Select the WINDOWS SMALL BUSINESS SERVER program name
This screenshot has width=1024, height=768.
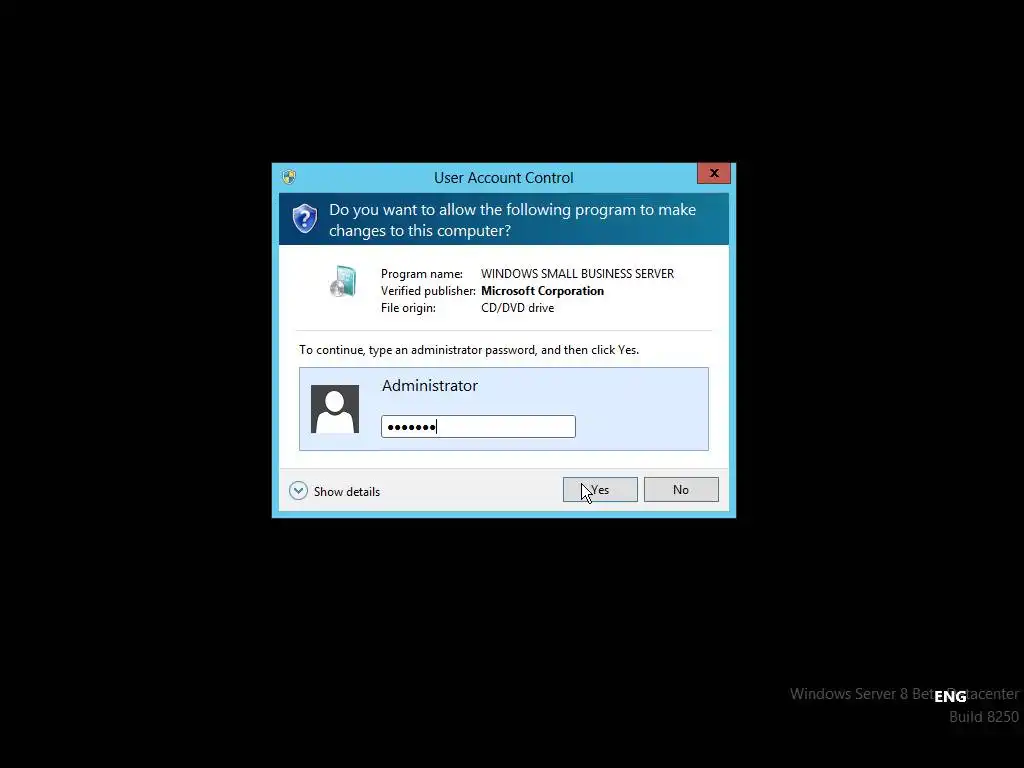click(577, 274)
